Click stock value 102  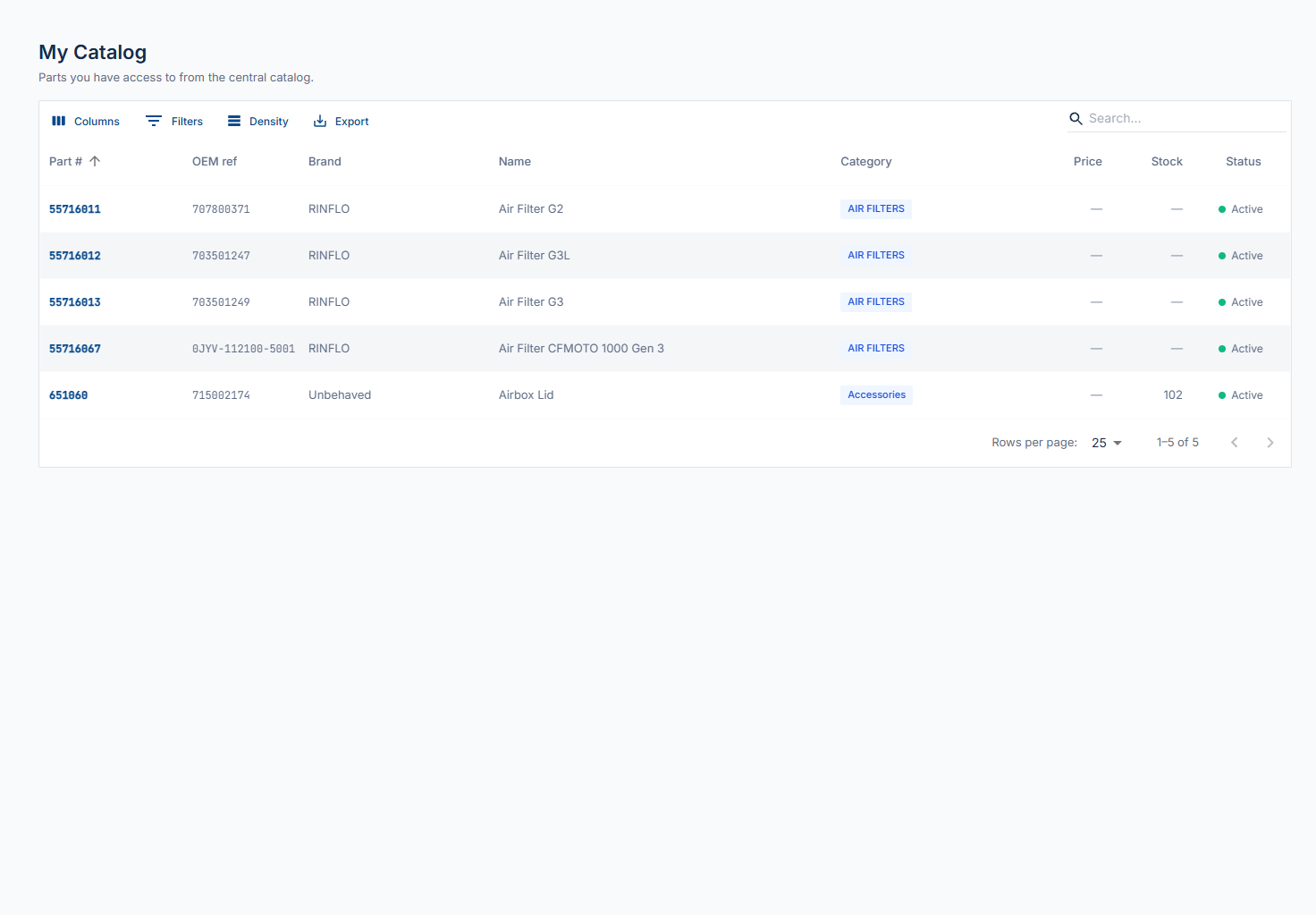(1173, 394)
